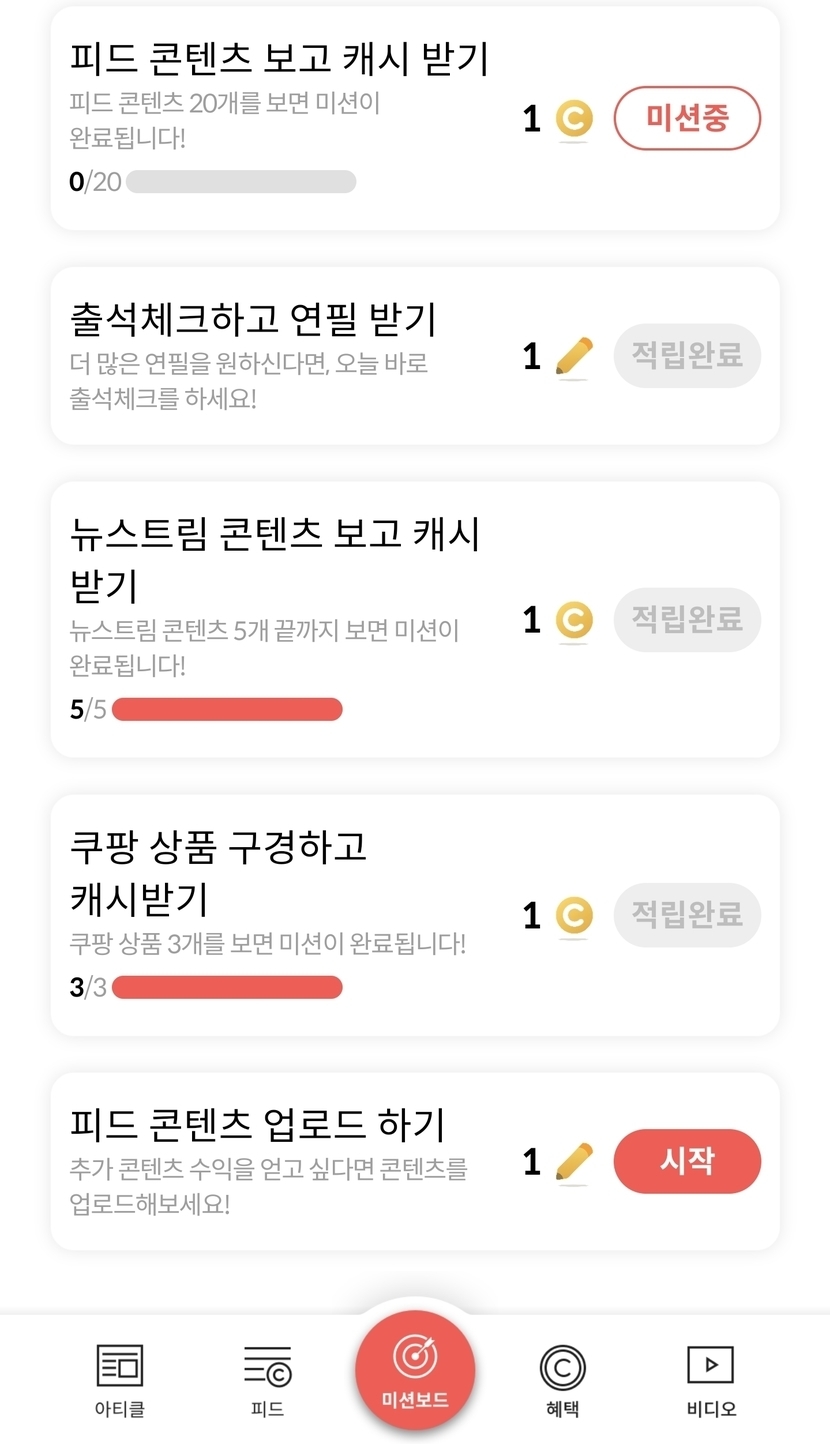Open the 비디오 play icon
The width and height of the screenshot is (830, 1444).
(710, 1365)
